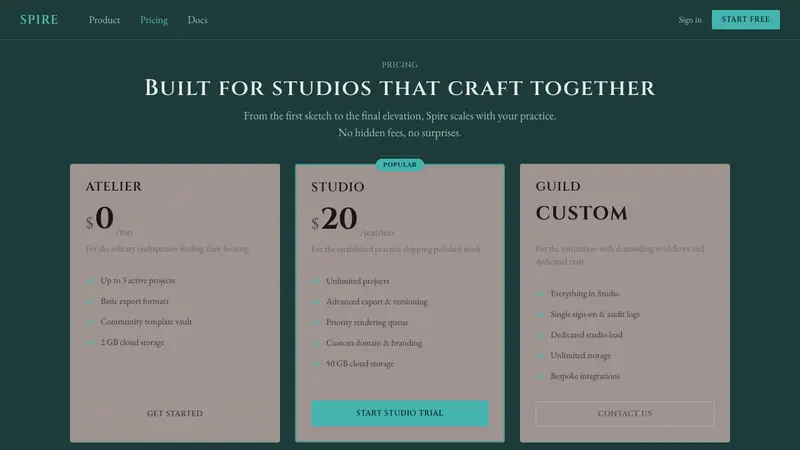800x450 pixels.
Task: Click checkmark beside Unlimited projects
Action: [316, 282]
